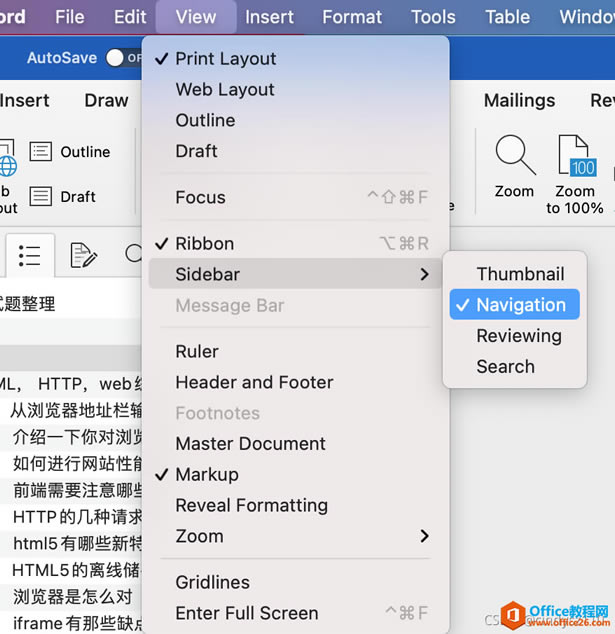This screenshot has height=634, width=615.
Task: Choose Draft from View menu
Action: [x=295, y=151]
